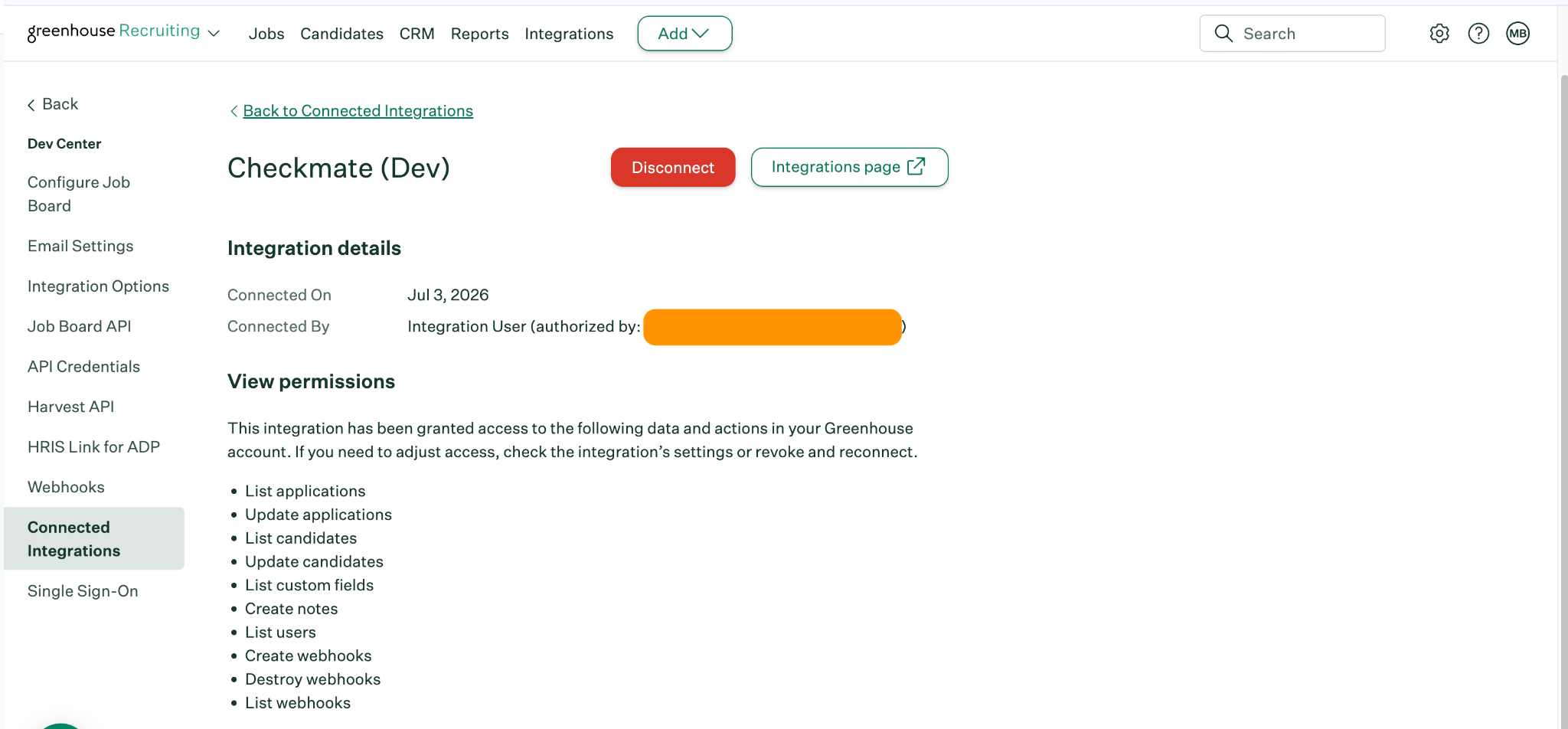The image size is (1568, 729).
Task: Click the 'Update applications' permission
Action: point(318,515)
